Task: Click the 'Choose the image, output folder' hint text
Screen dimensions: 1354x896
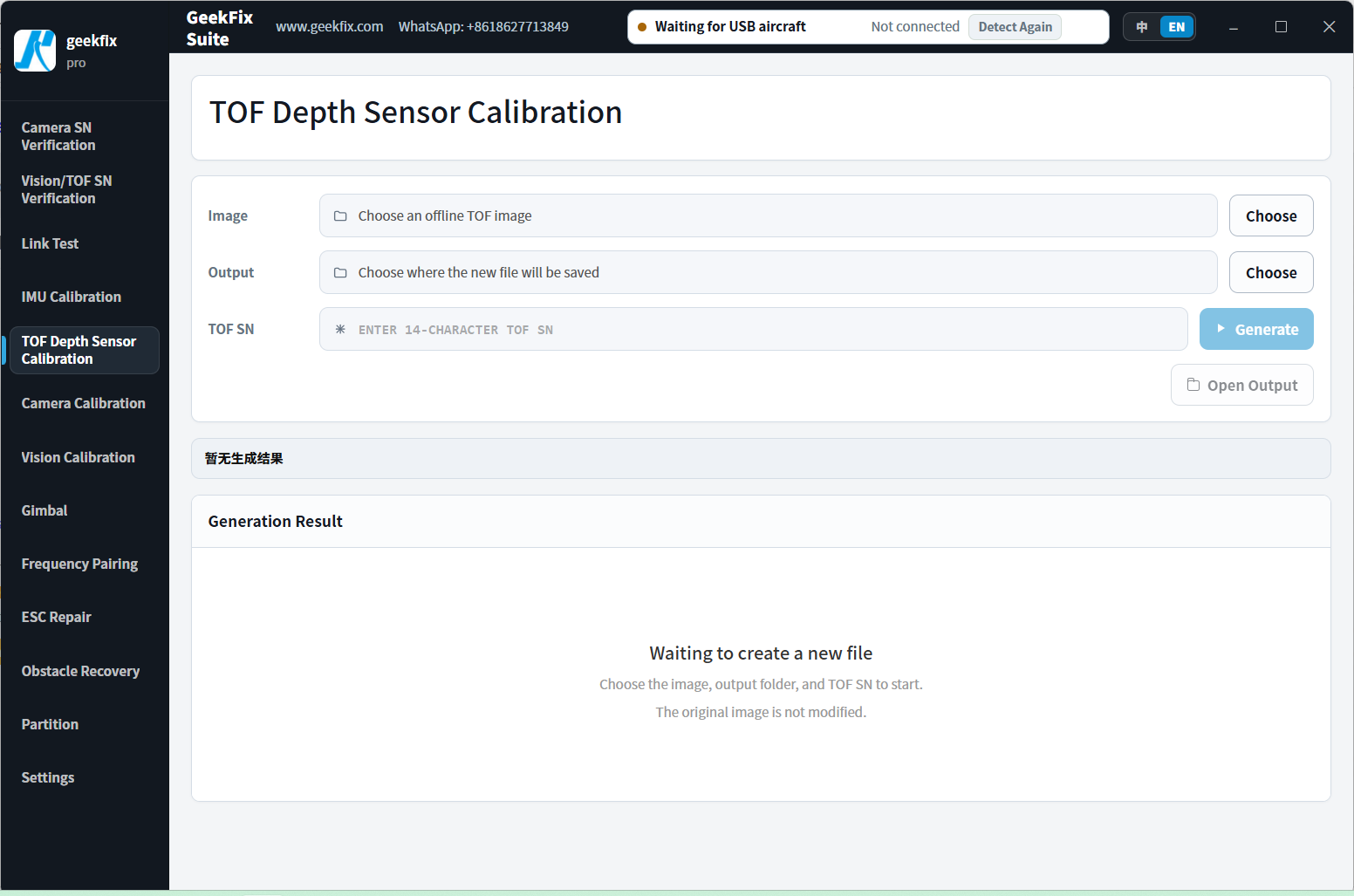Action: tap(761, 685)
